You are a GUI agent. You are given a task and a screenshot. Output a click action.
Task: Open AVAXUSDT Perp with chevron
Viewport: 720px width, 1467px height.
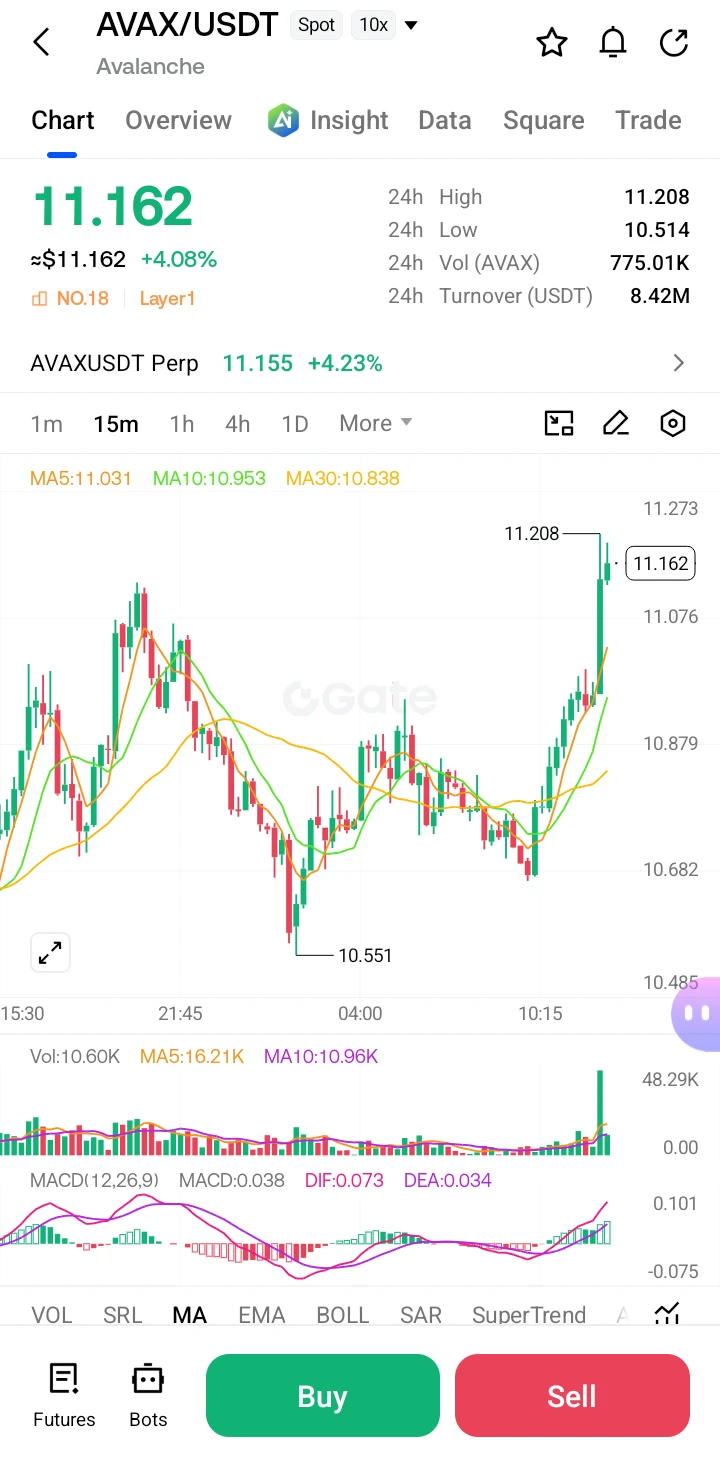679,363
